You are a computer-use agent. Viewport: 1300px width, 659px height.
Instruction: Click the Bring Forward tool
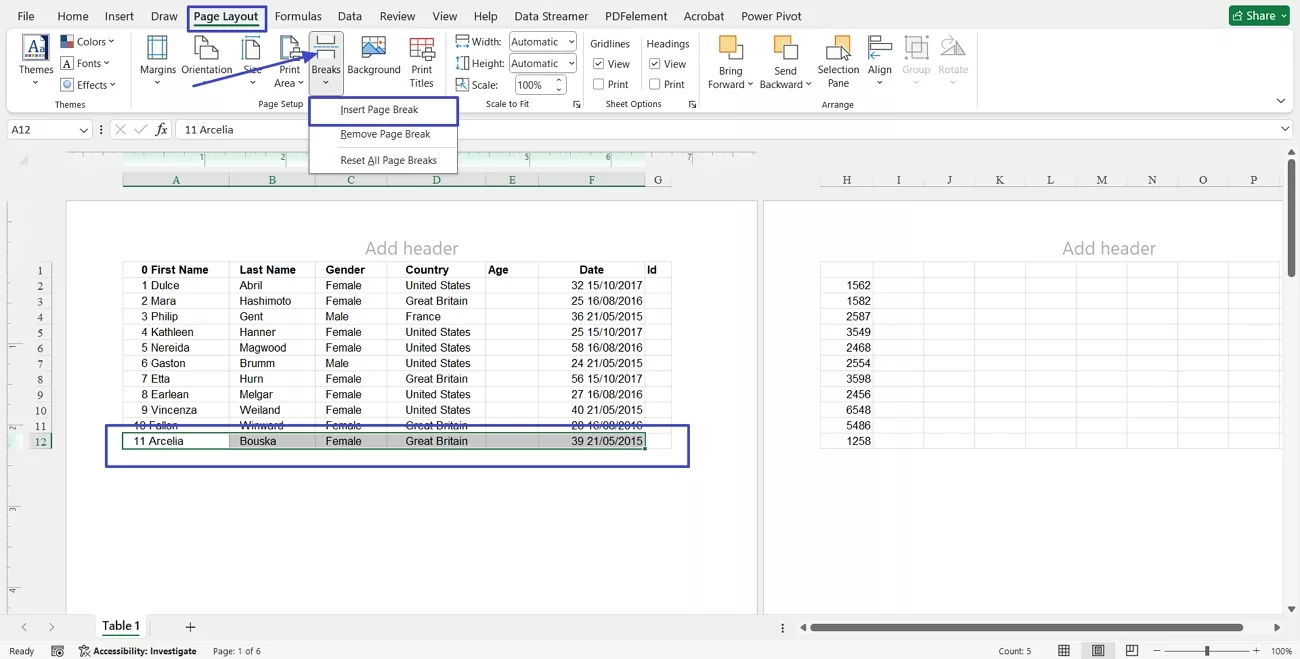point(731,60)
